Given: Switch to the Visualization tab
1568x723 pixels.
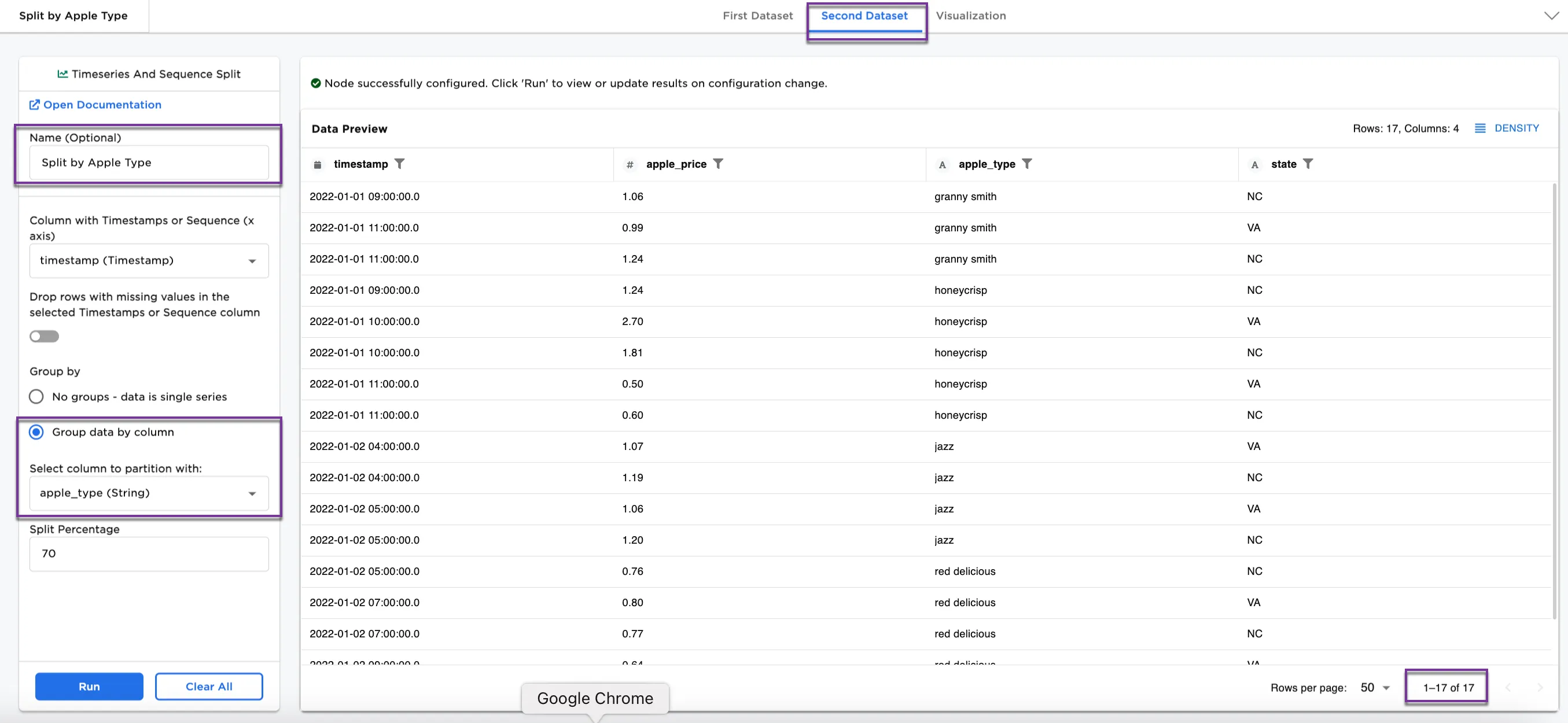Looking at the screenshot, I should 970,16.
